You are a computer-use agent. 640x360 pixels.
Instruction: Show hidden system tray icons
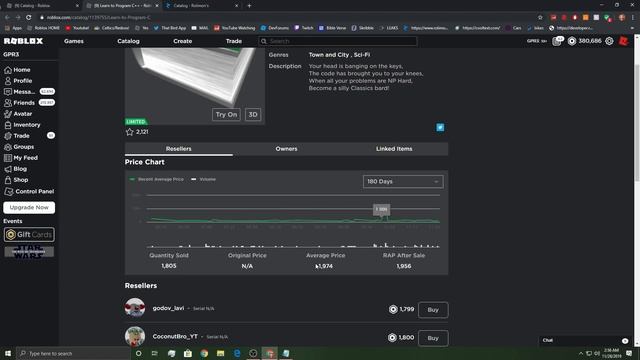coord(581,353)
